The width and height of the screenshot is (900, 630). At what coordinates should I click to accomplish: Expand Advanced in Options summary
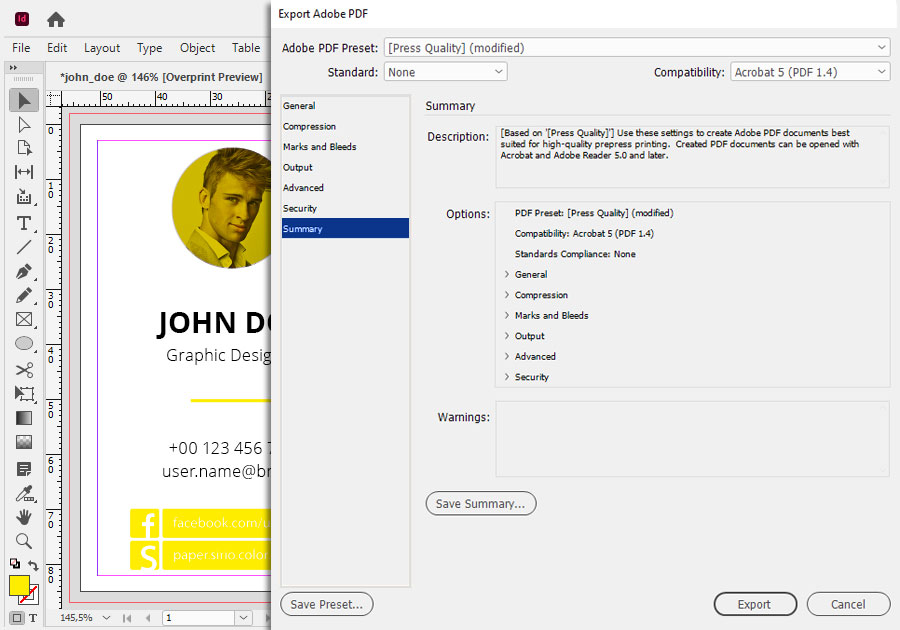[507, 356]
